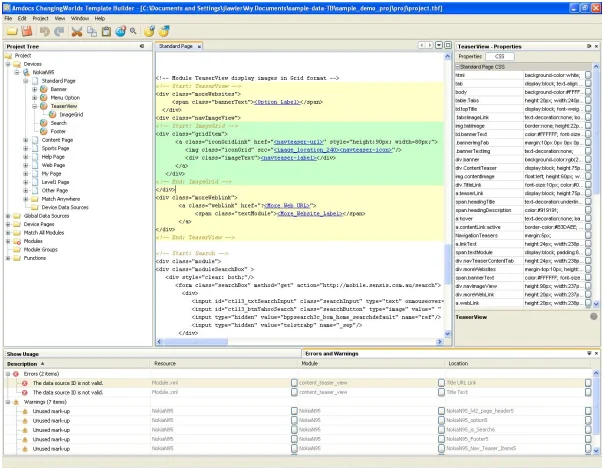The image size is (604, 468).
Task: Click the box beside a.hover property value
Action: [588, 218]
